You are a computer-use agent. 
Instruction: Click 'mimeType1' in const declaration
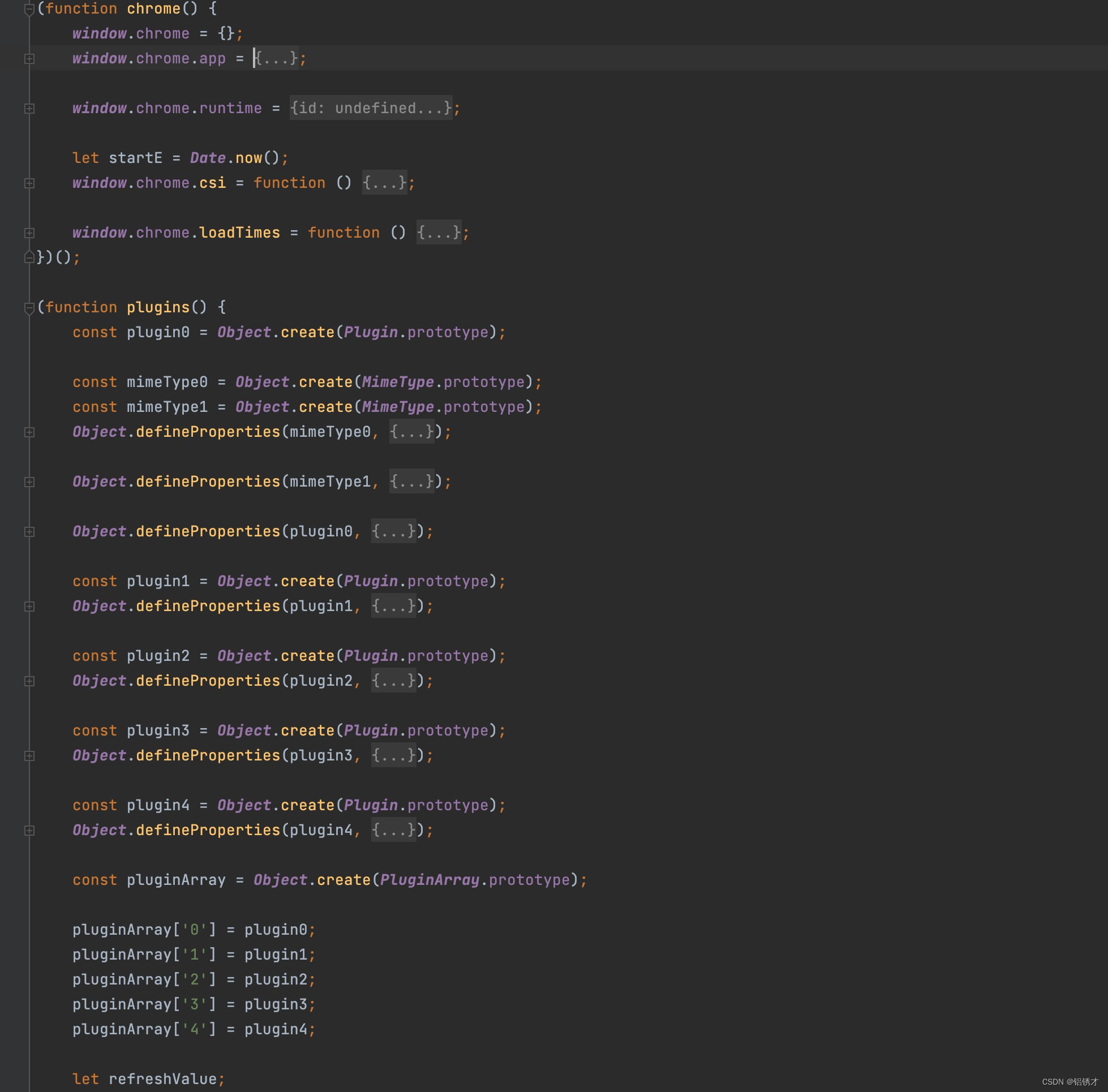(x=167, y=407)
